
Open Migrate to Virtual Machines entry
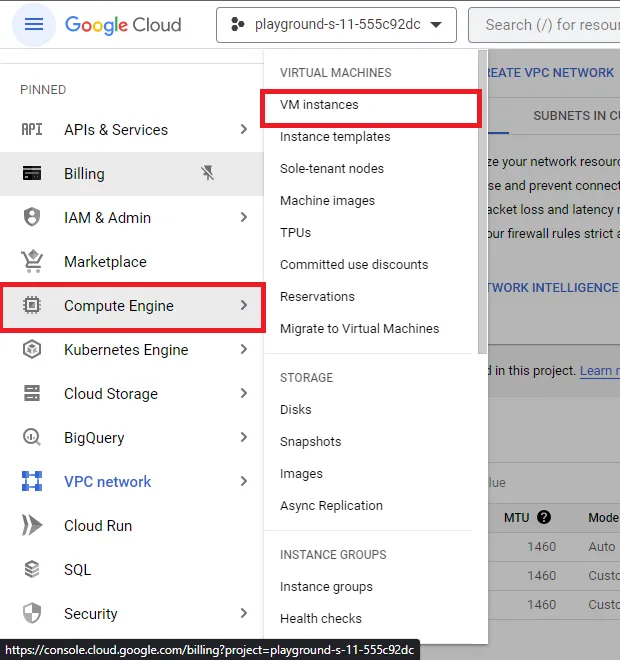tap(371, 328)
